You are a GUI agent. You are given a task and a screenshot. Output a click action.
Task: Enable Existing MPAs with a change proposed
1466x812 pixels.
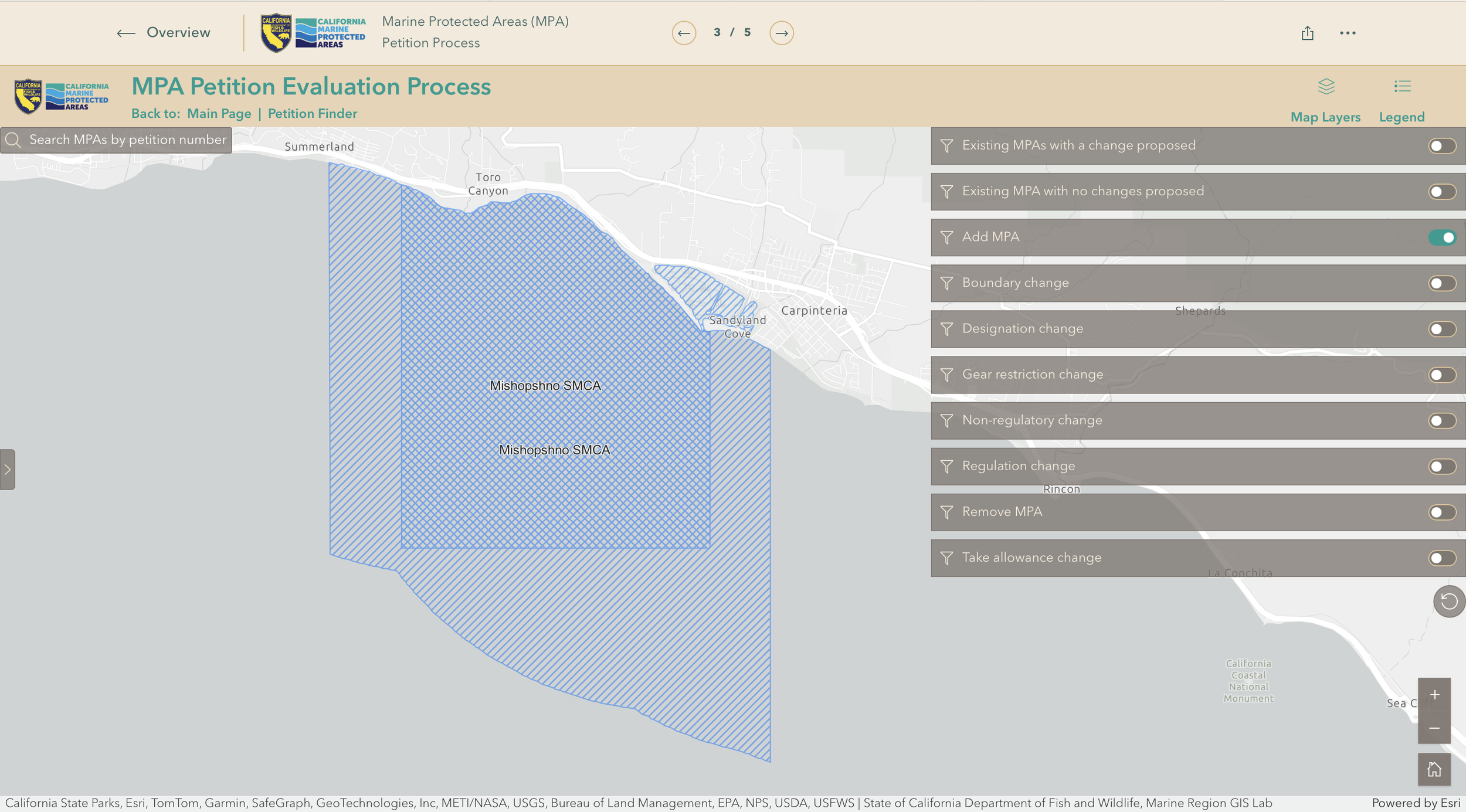[x=1442, y=146]
